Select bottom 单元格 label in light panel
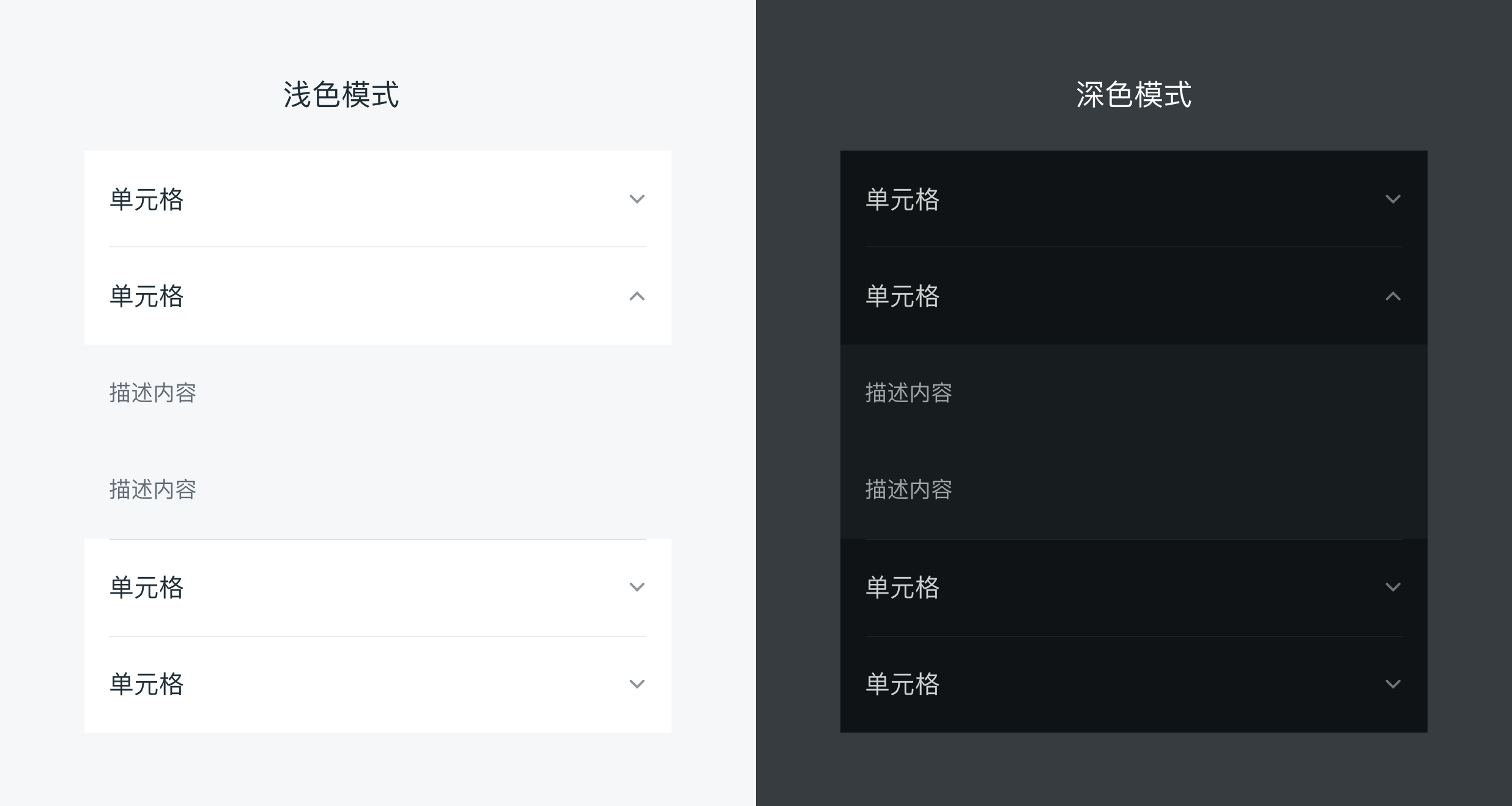This screenshot has width=1512, height=806. pos(146,684)
